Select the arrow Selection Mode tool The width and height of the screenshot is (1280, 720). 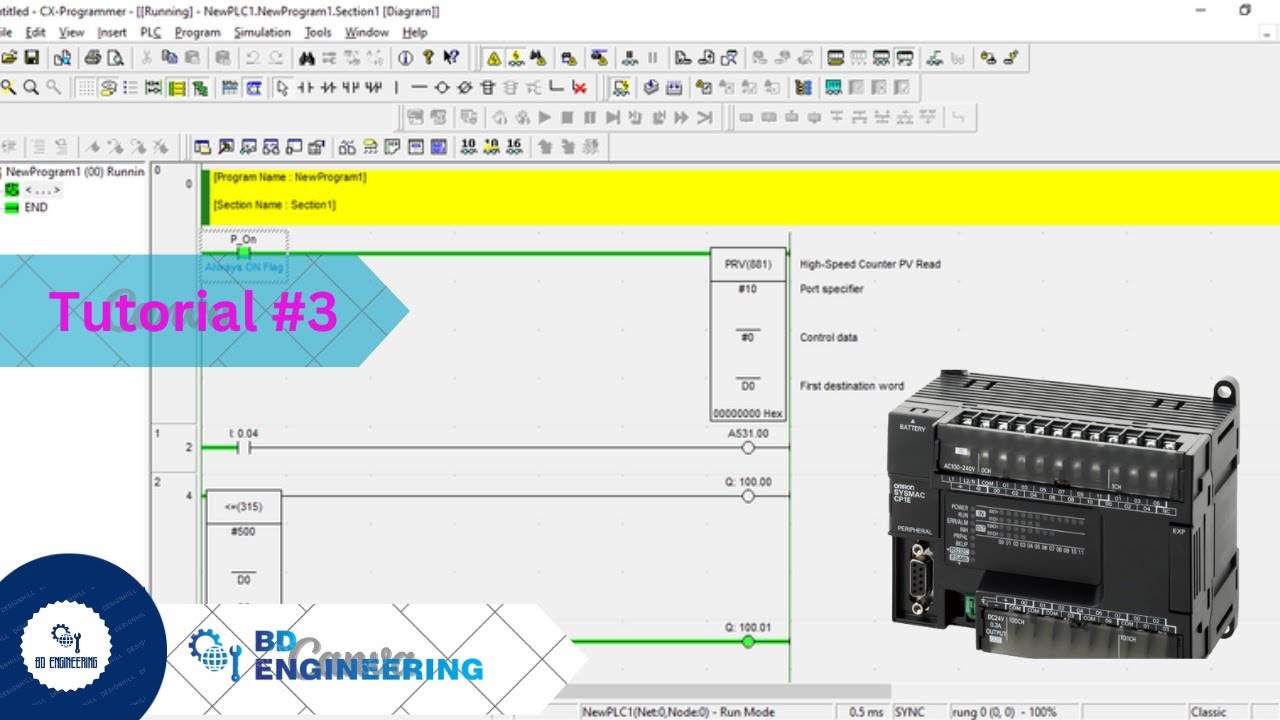(x=282, y=88)
